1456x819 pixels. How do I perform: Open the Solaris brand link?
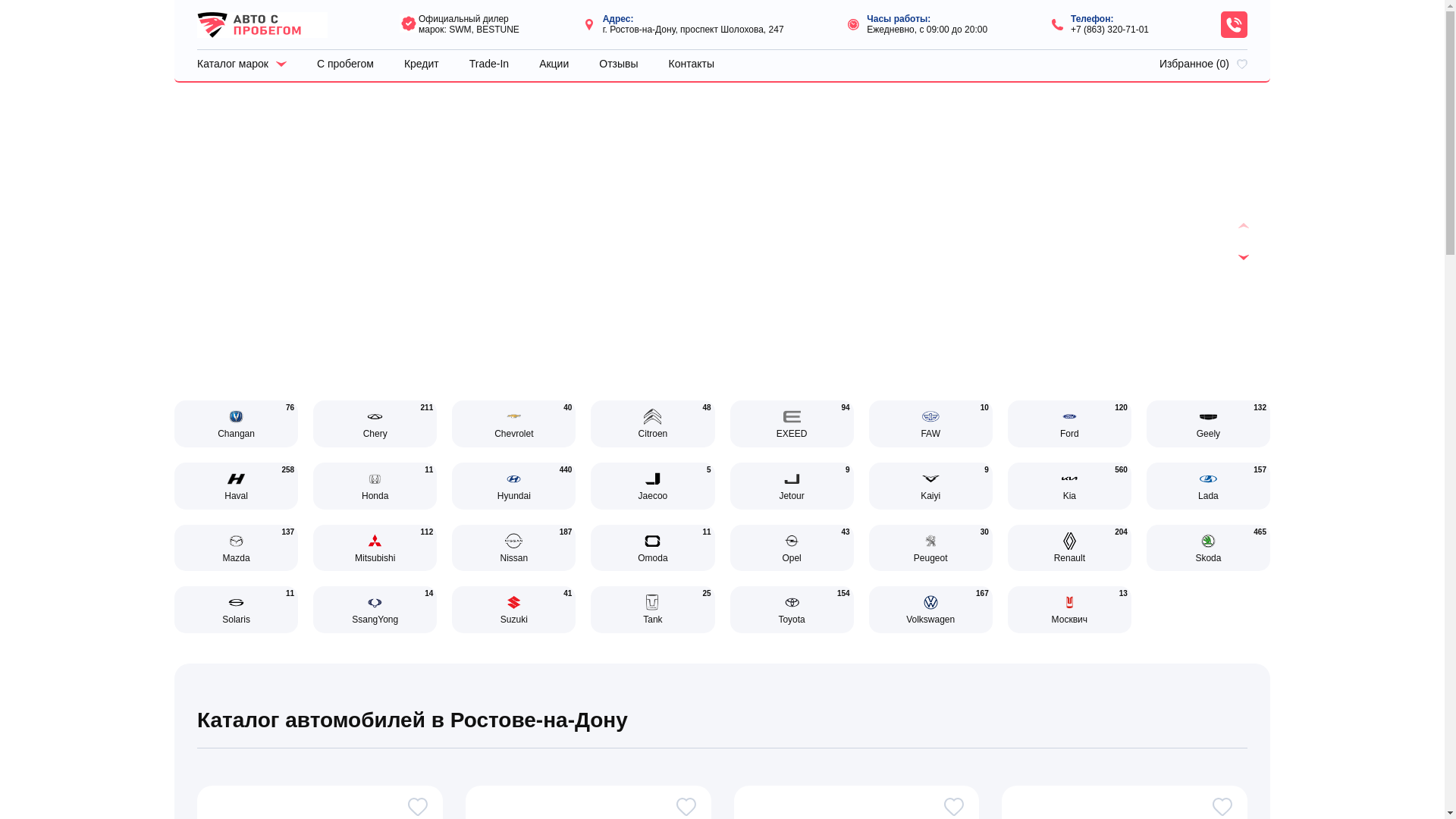(x=236, y=610)
